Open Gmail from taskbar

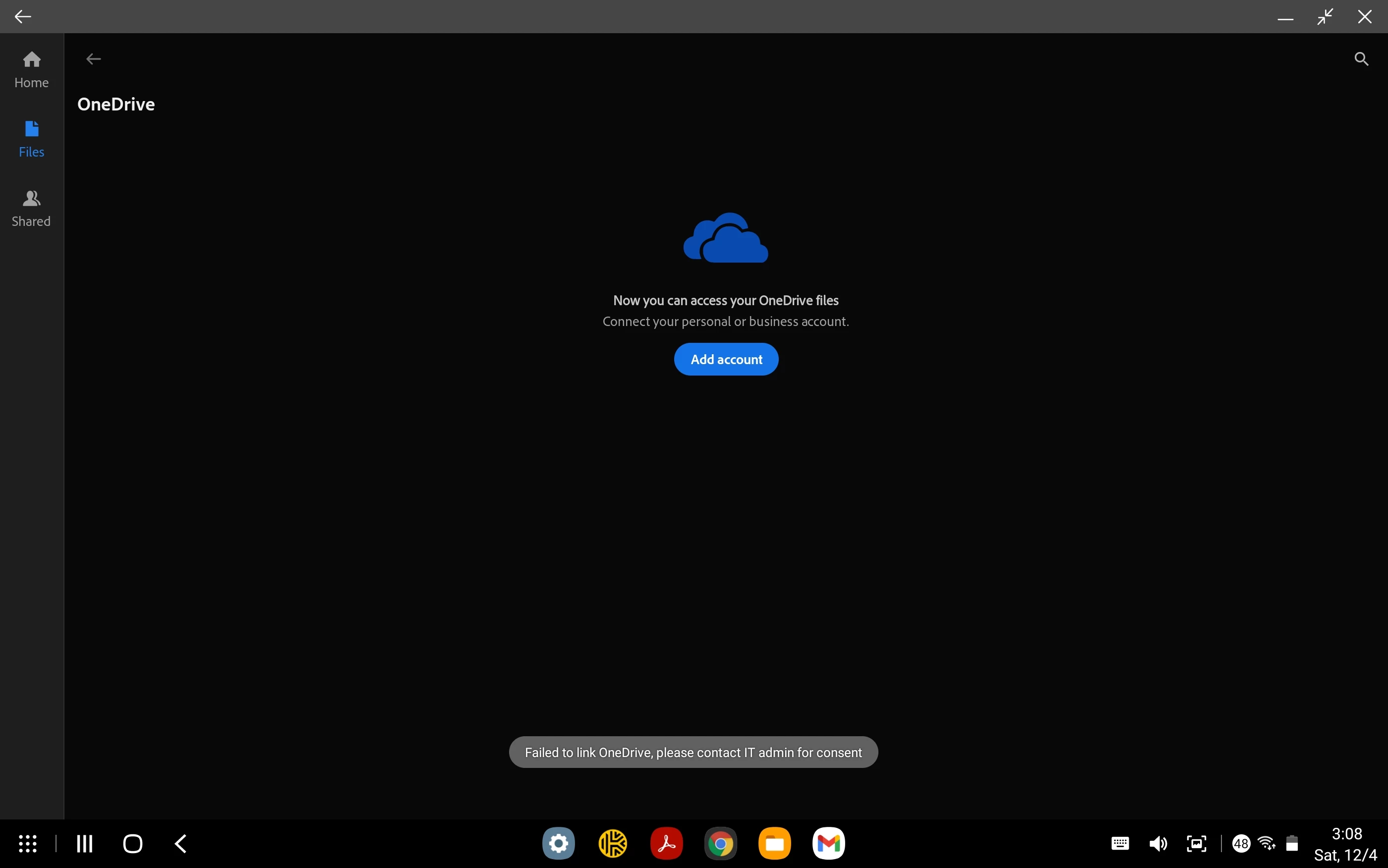(828, 843)
